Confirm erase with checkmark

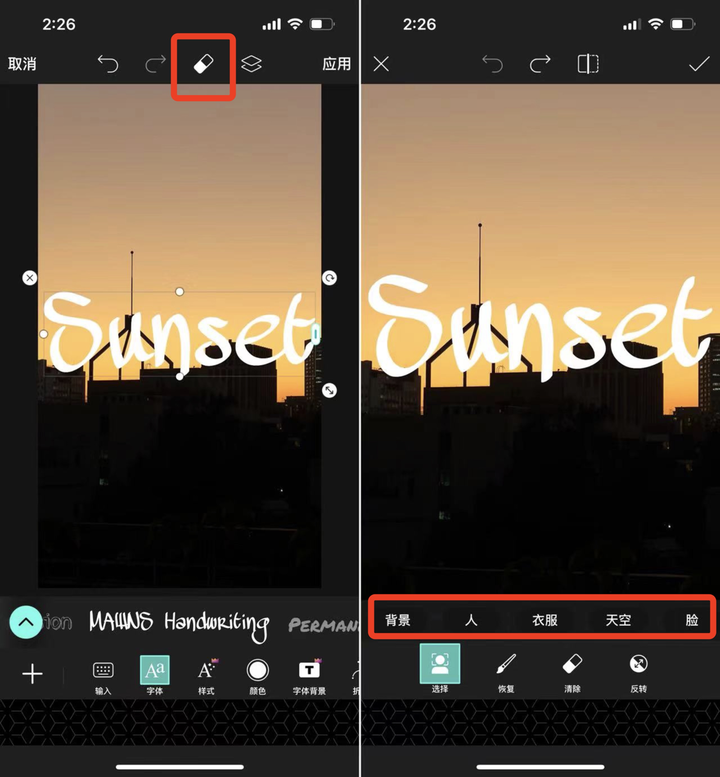[699, 64]
